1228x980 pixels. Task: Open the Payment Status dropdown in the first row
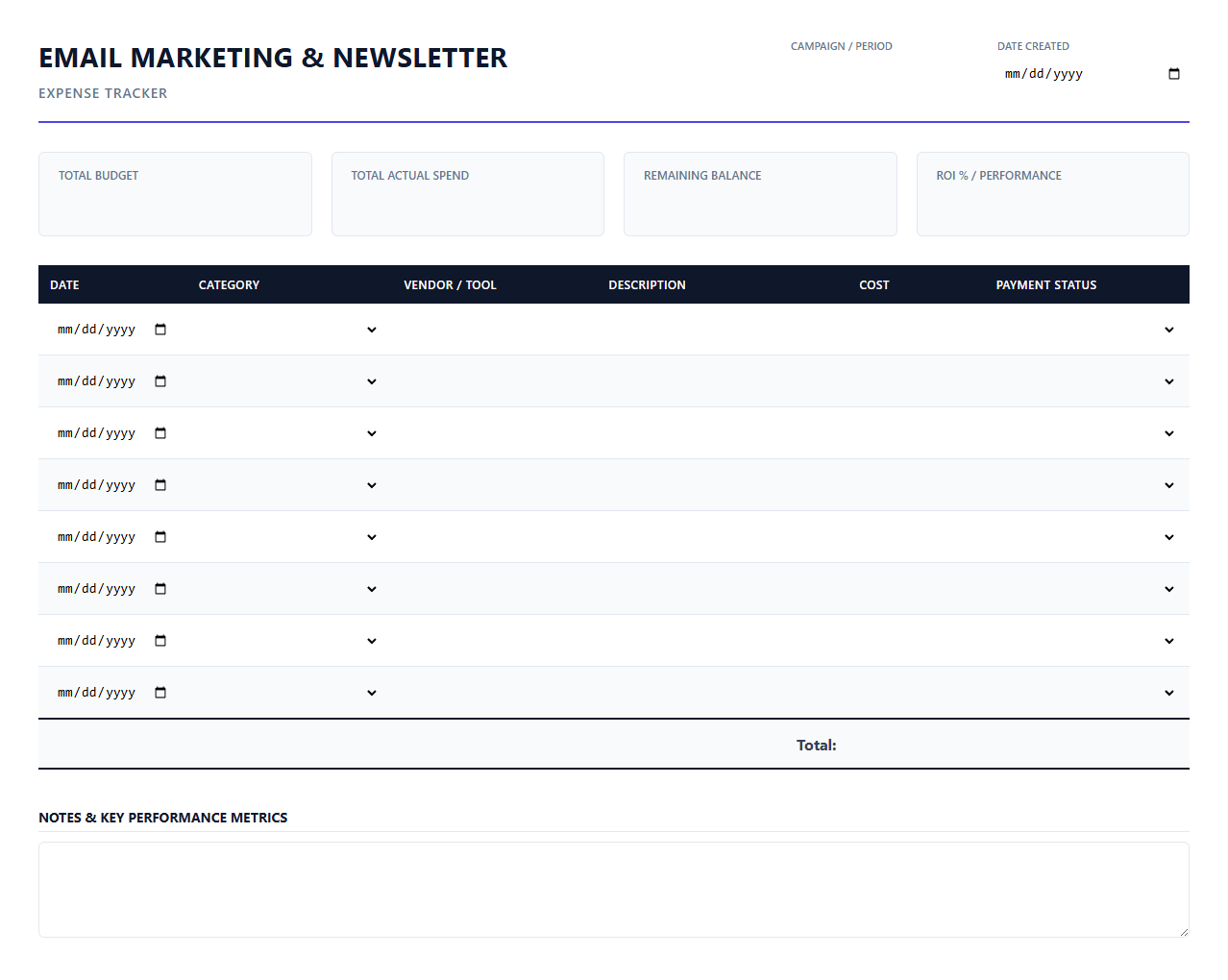[1086, 330]
